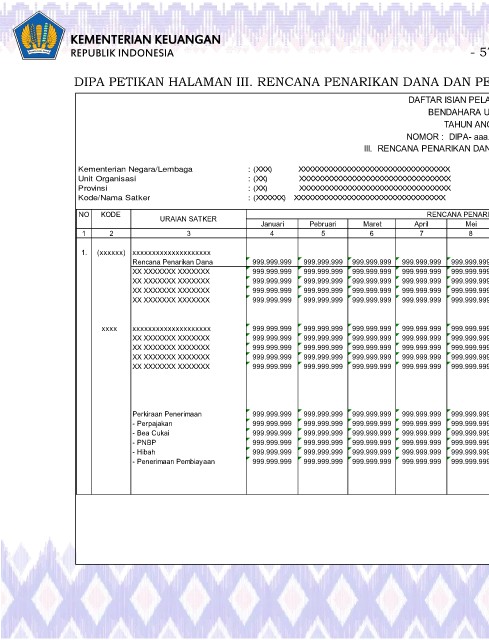Click April value in Perkiraan Penerimaan row

coord(421,414)
